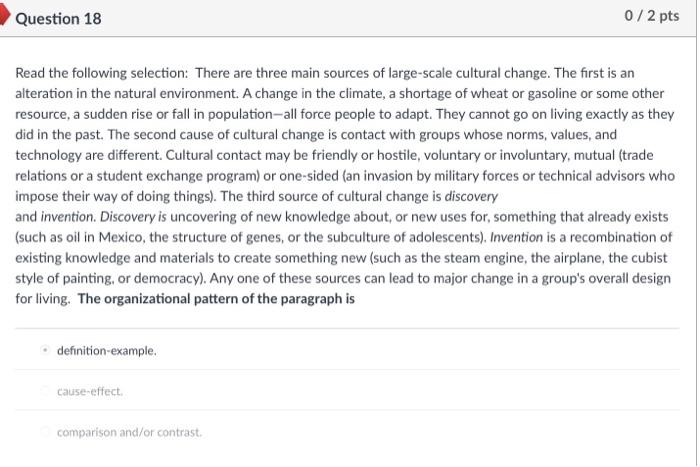Click the gray header bar between title and score
Image resolution: width=700 pixels, height=467 pixels.
[362, 18]
